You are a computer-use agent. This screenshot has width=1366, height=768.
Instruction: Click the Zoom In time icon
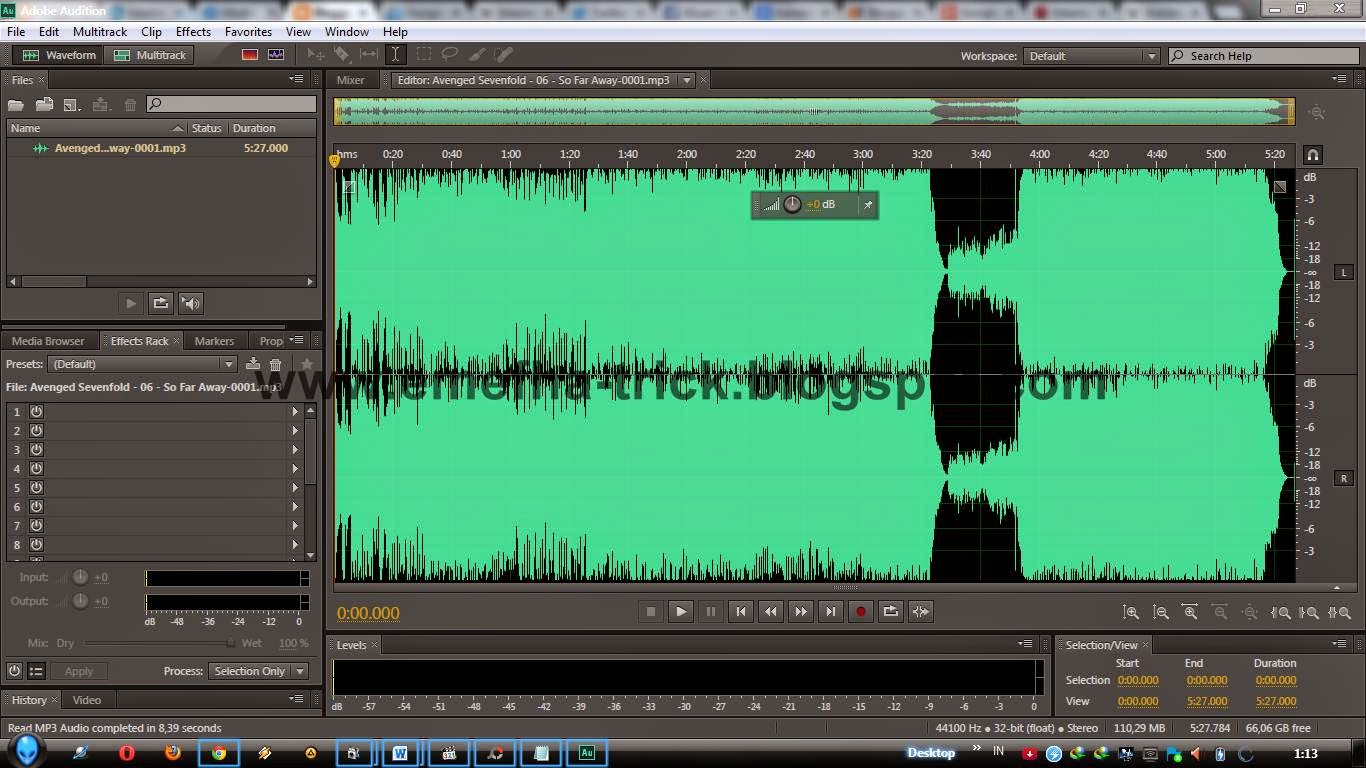pos(1190,612)
